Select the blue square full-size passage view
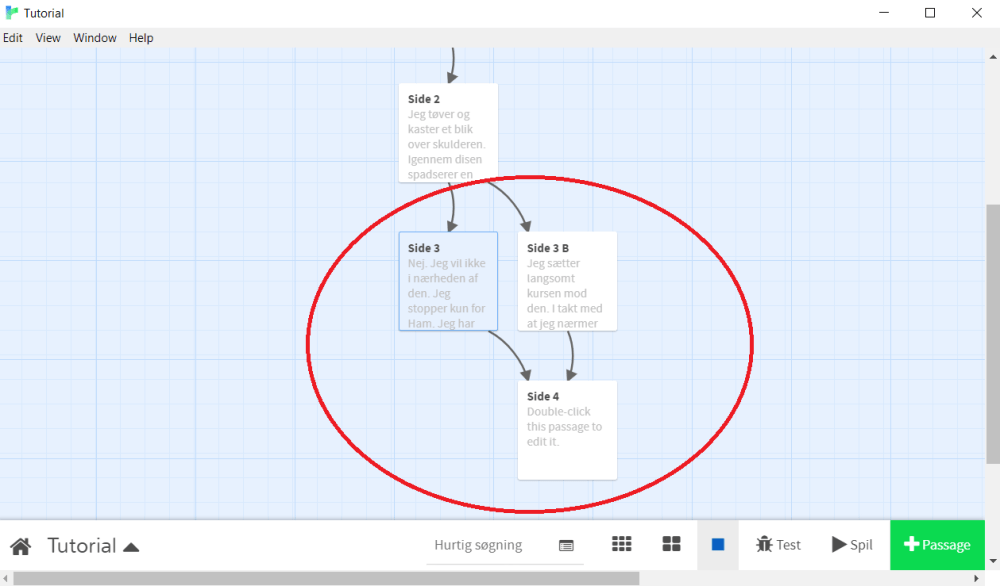 (x=718, y=545)
